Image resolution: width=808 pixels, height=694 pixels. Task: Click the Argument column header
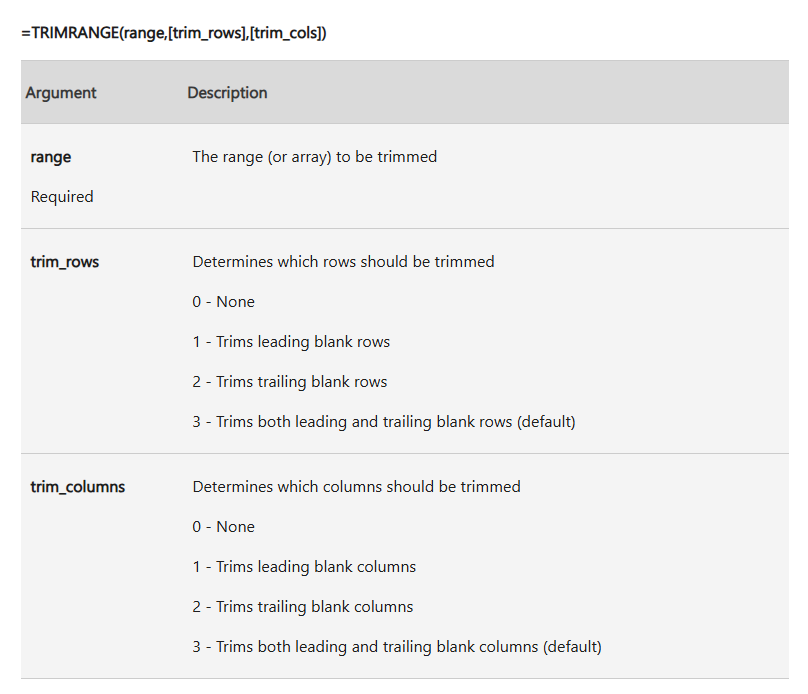[x=61, y=93]
